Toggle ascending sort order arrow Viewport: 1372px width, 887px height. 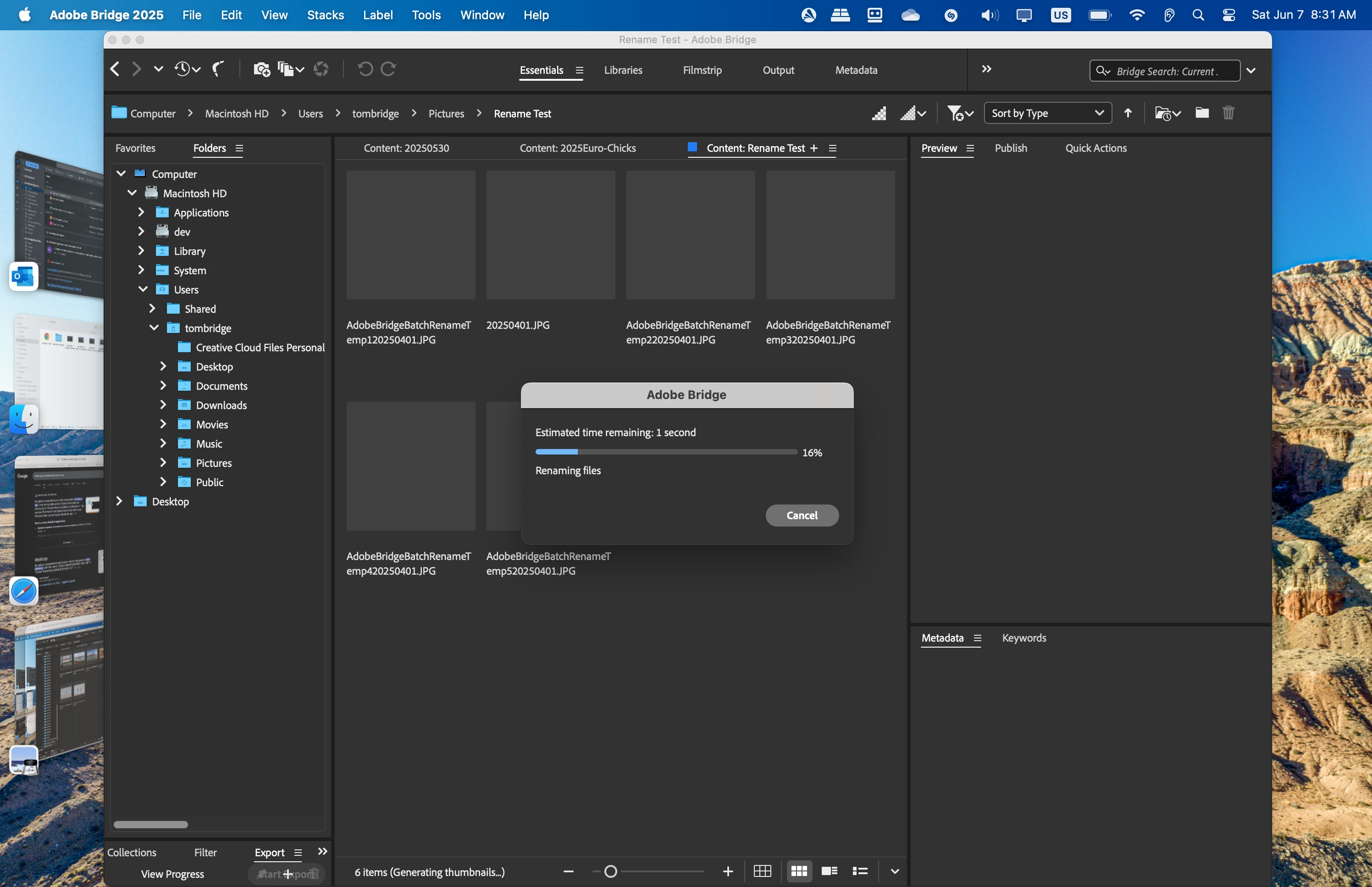[x=1128, y=113]
